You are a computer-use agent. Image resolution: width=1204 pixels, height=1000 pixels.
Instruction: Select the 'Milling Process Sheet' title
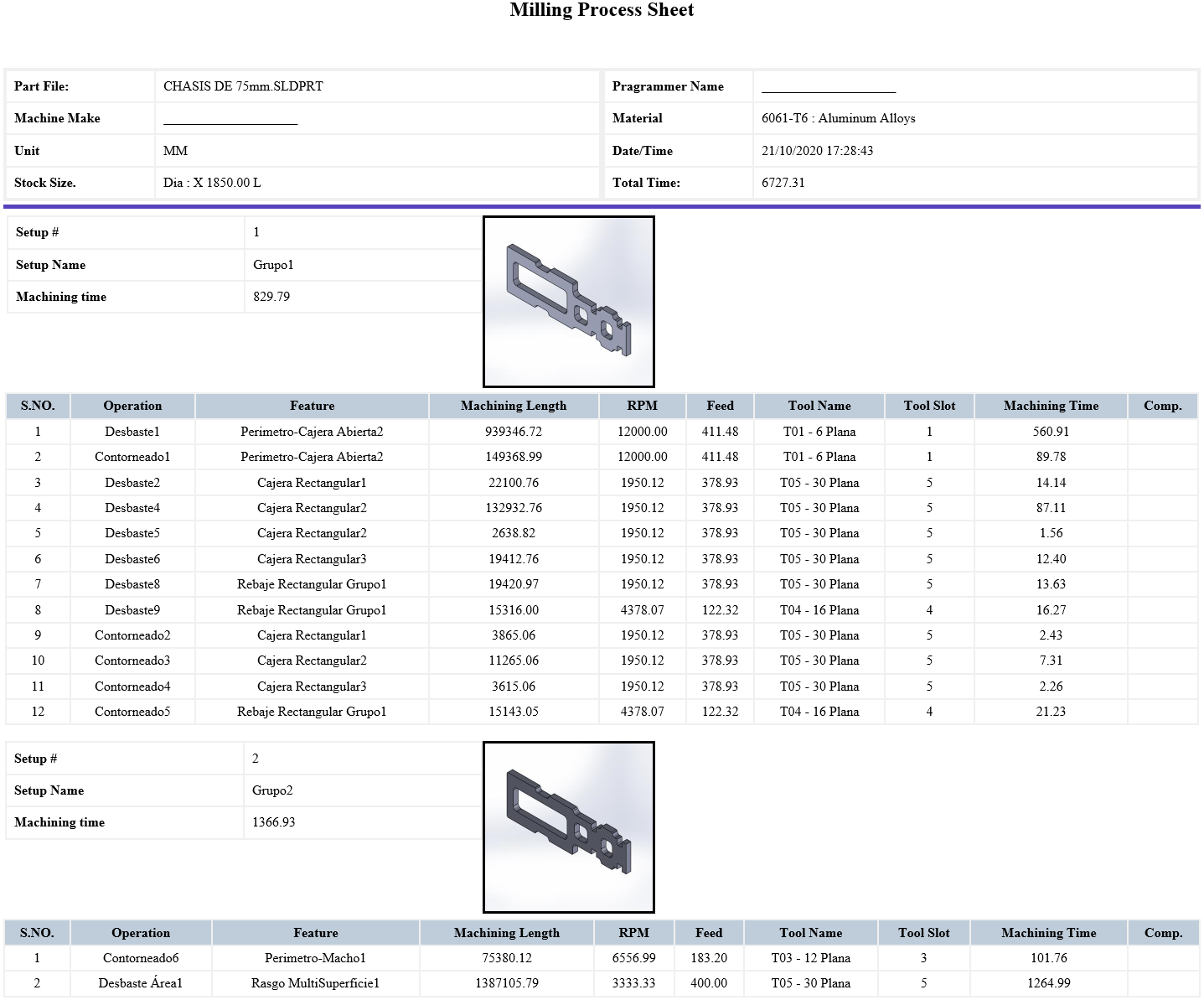tap(602, 10)
